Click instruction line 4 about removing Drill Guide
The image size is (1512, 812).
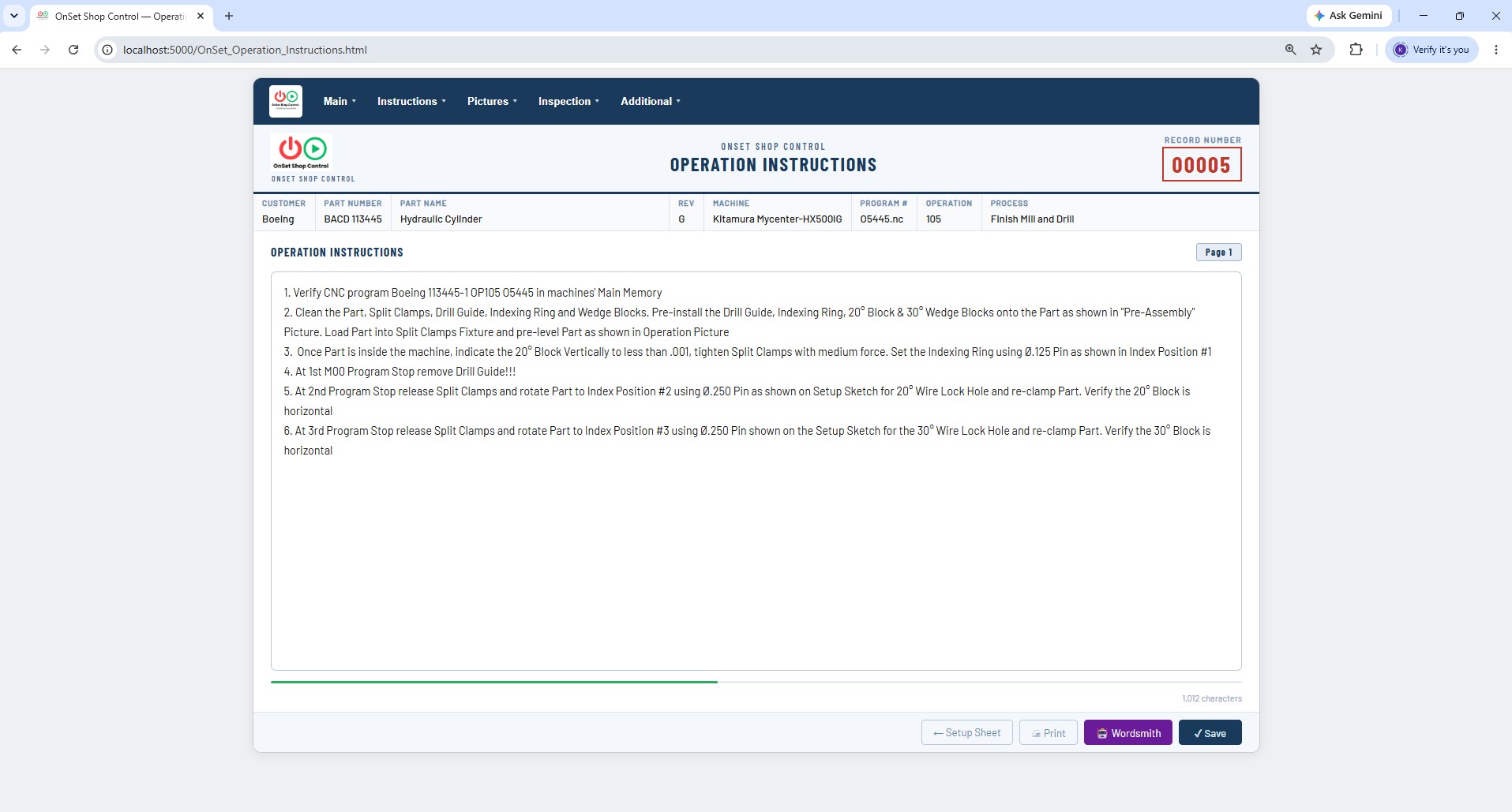pos(400,372)
